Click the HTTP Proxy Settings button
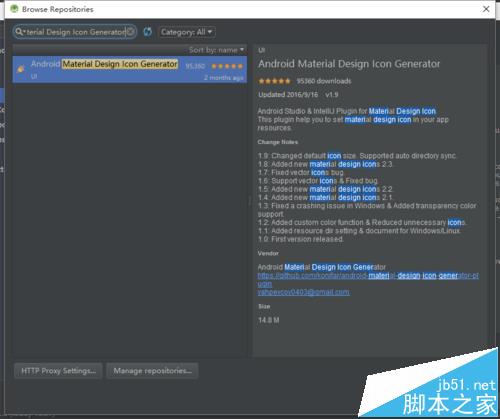Image resolution: width=500 pixels, height=419 pixels. [x=58, y=371]
